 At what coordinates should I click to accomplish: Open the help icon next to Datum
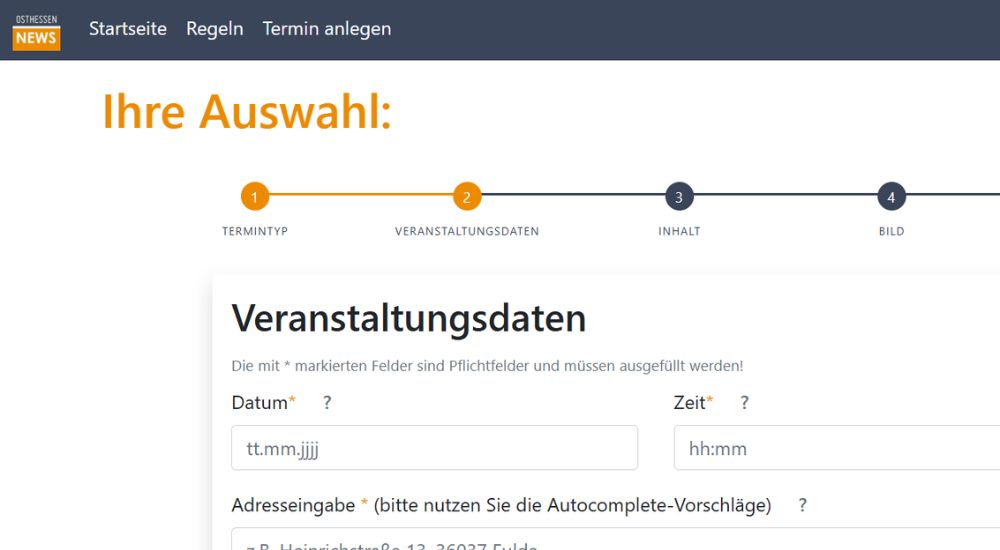[327, 403]
